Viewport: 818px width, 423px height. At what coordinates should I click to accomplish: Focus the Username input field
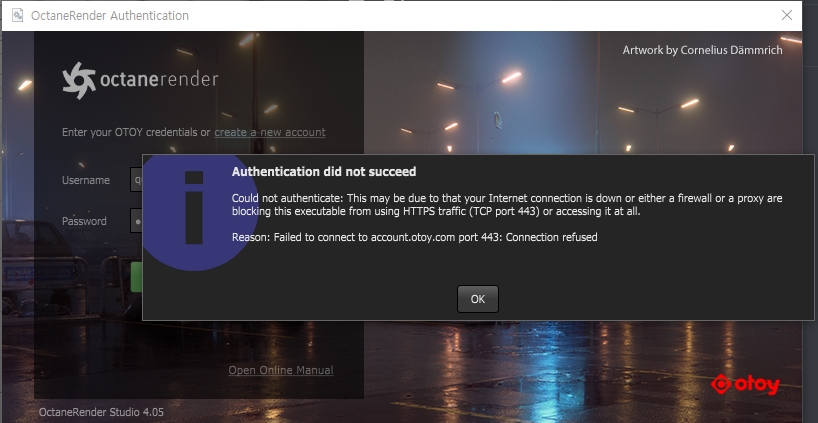(x=136, y=180)
